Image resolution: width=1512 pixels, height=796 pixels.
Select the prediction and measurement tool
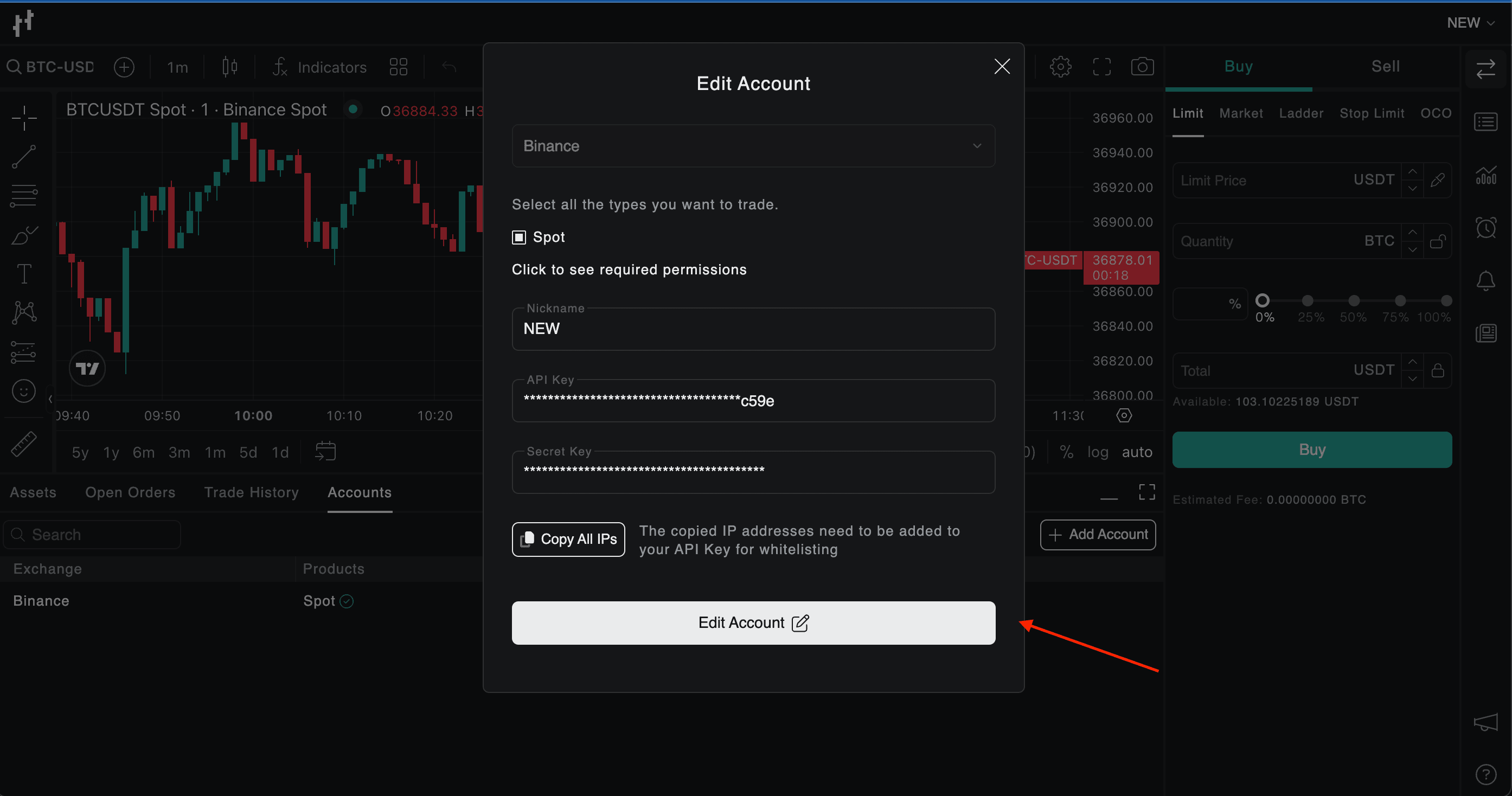point(24,352)
